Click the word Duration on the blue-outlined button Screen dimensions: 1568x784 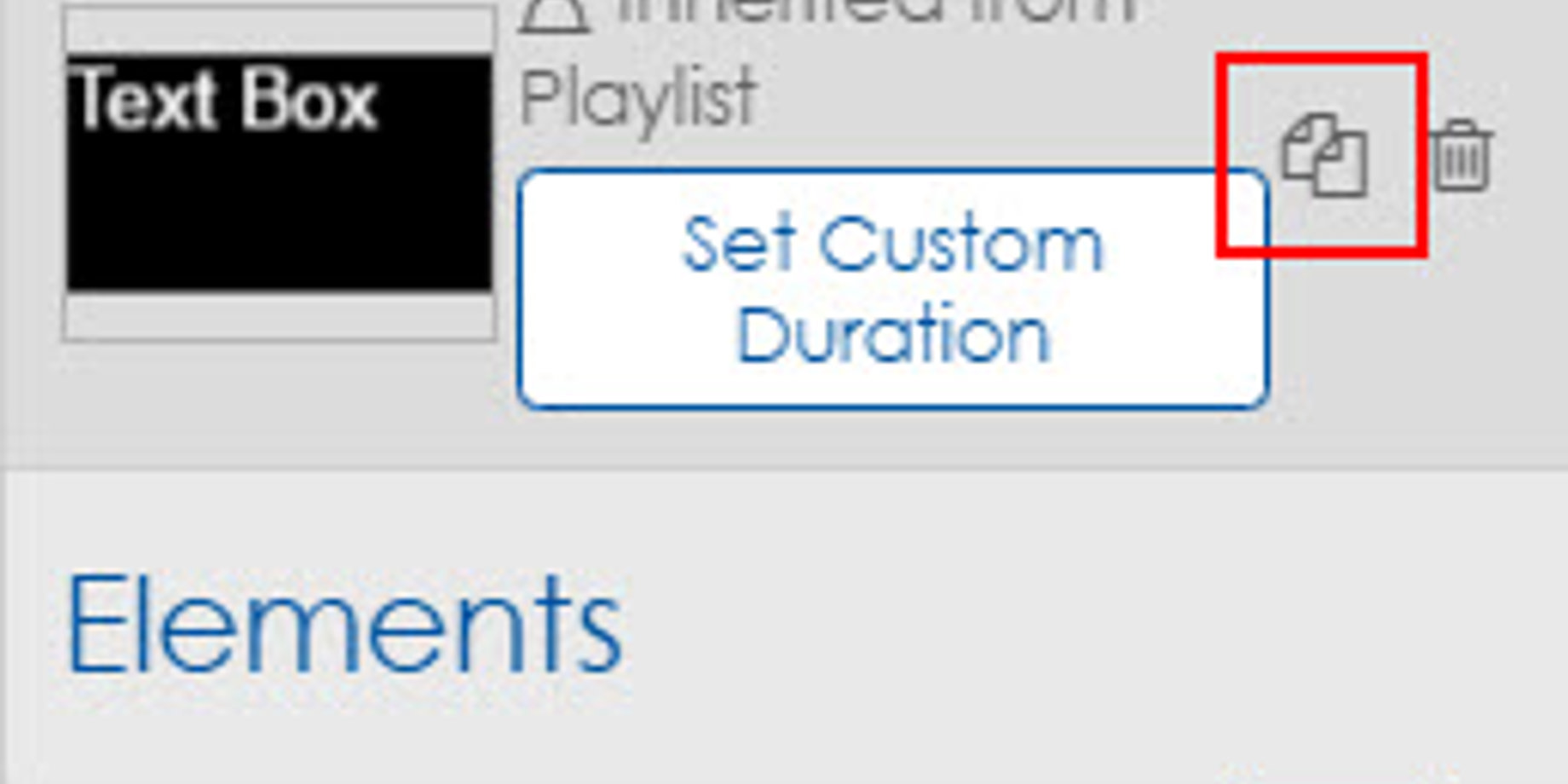click(x=893, y=336)
